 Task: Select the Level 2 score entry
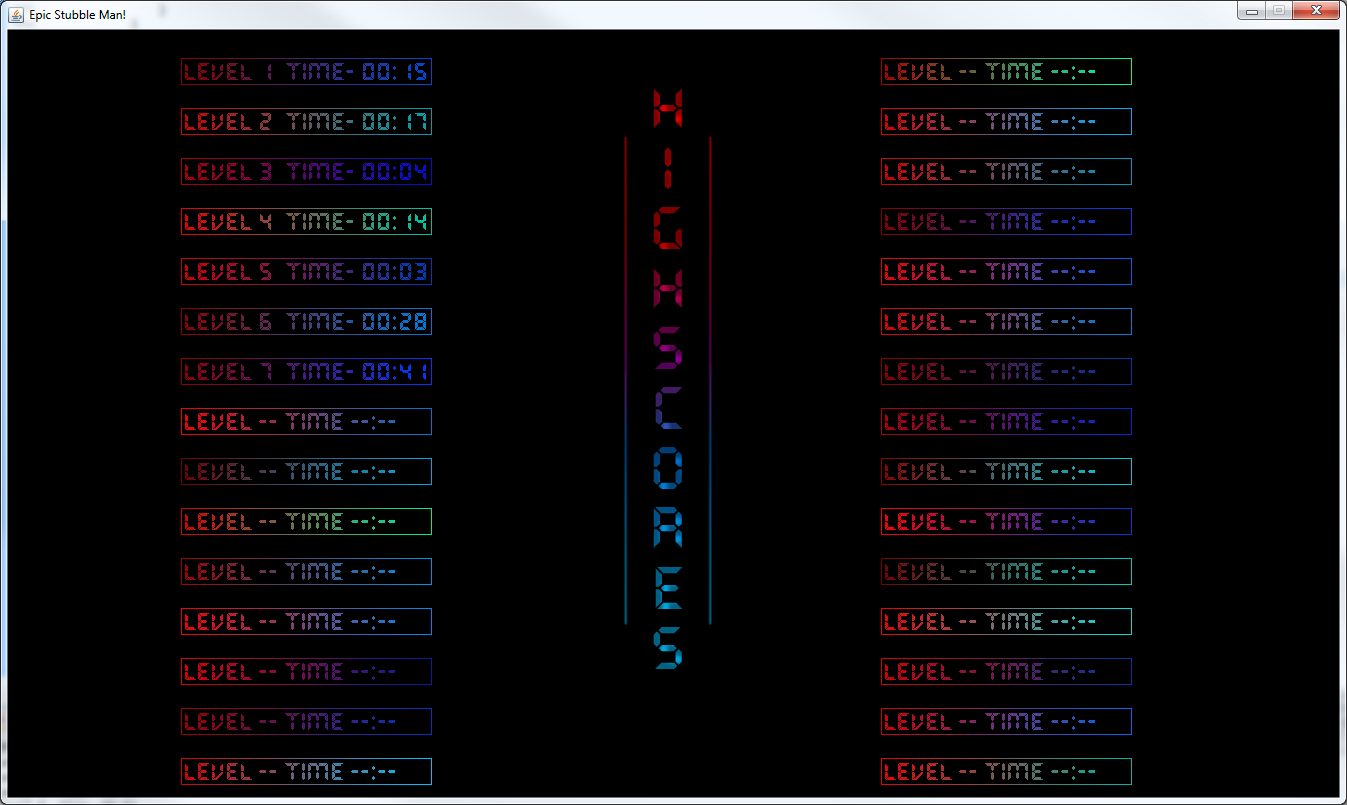tap(306, 122)
